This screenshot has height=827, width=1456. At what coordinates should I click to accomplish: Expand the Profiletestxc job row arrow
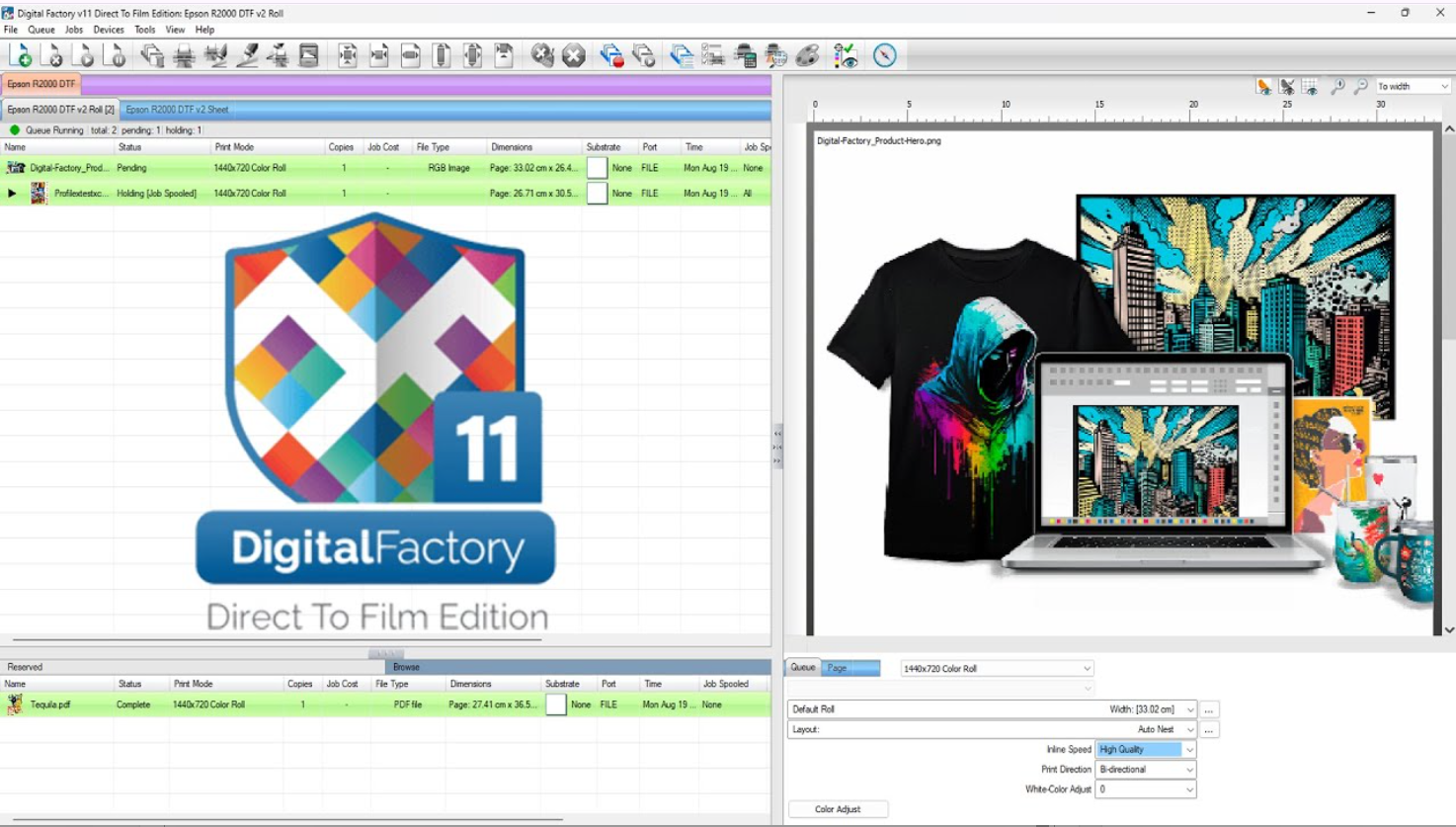[x=12, y=194]
